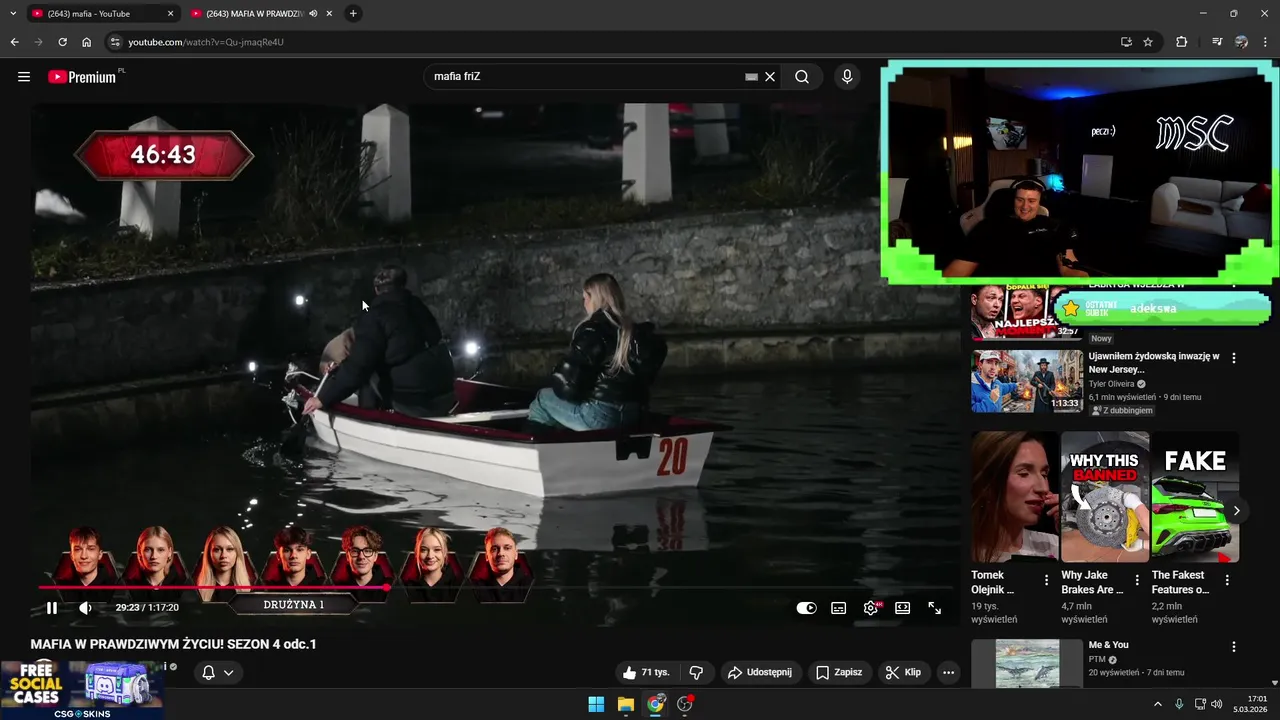Bookmark this page with star icon
This screenshot has width=1280, height=720.
(x=1148, y=42)
